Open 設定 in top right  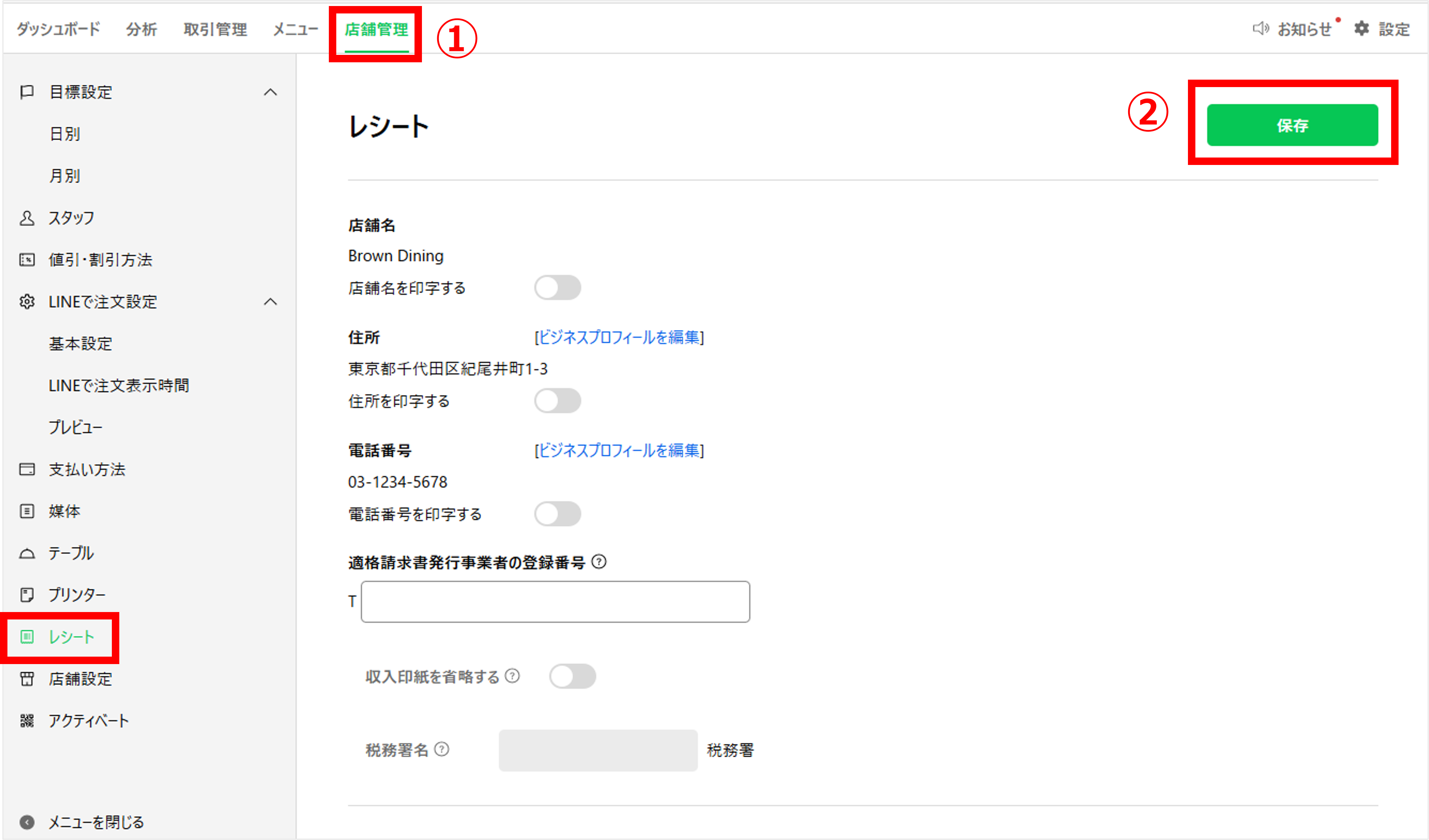coord(1394,29)
